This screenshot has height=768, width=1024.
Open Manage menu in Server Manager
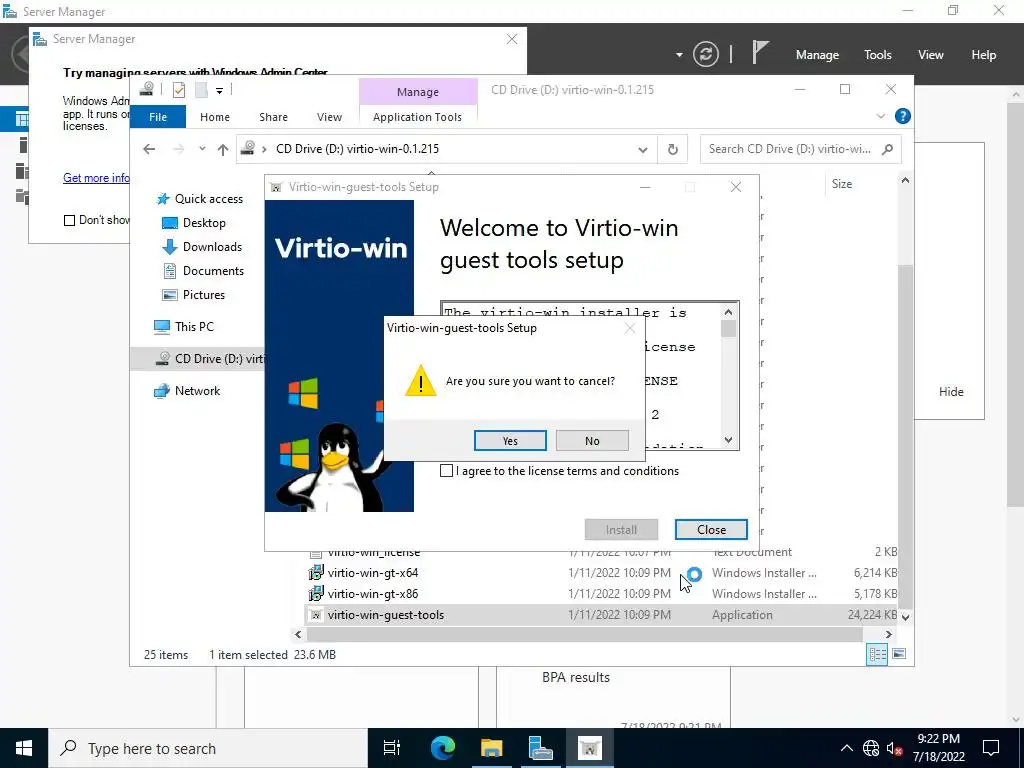click(x=817, y=55)
